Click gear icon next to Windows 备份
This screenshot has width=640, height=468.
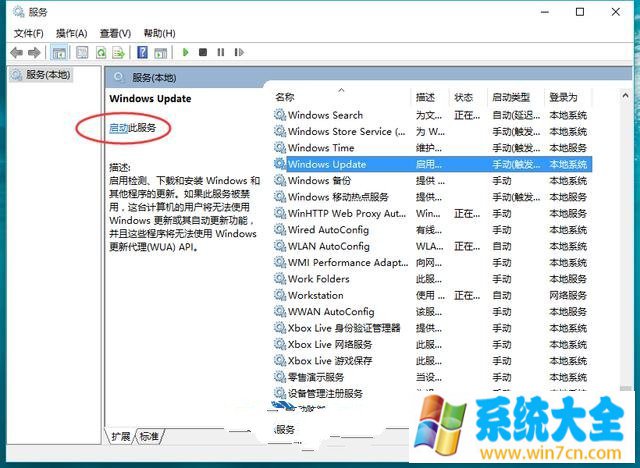[280, 180]
